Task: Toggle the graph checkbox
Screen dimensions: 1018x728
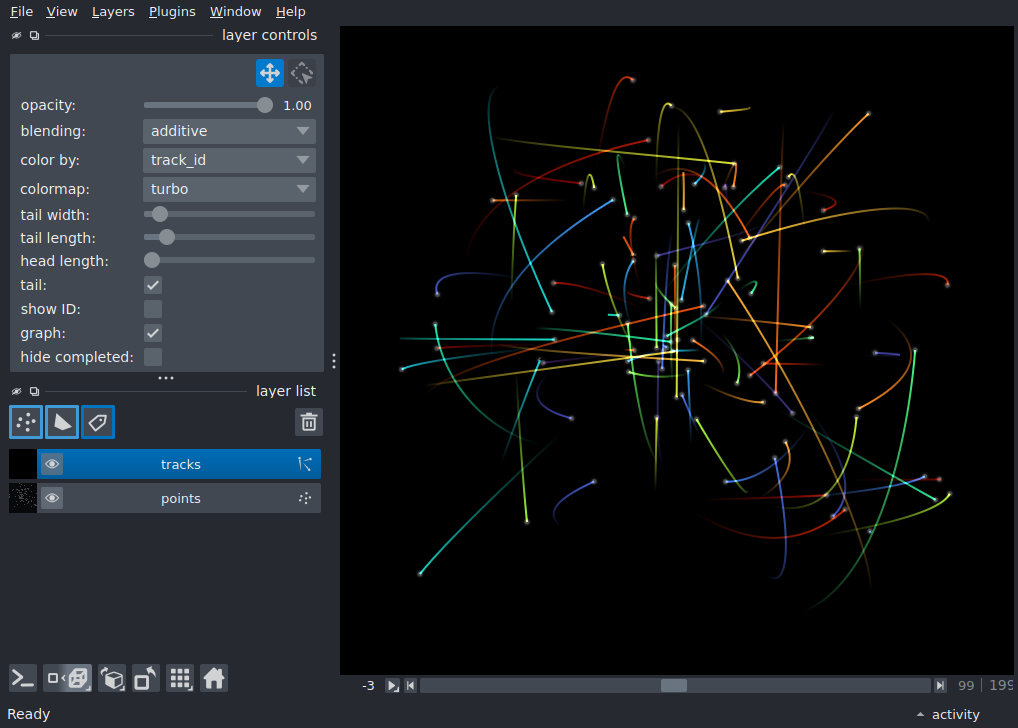Action: point(153,333)
